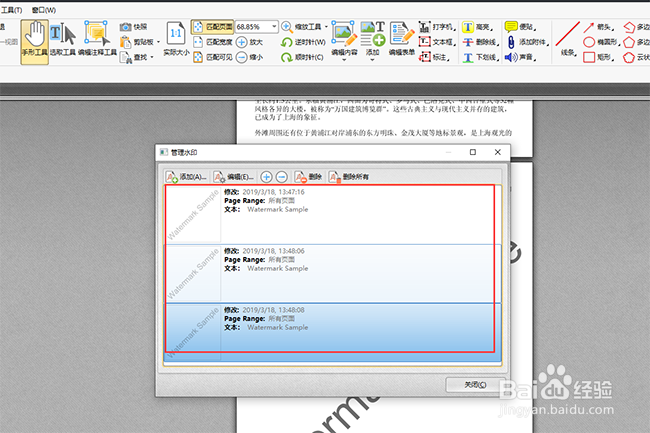The width and height of the screenshot is (650, 433).
Task: Choose Fit Page (匹配页面)
Action: pos(213,27)
